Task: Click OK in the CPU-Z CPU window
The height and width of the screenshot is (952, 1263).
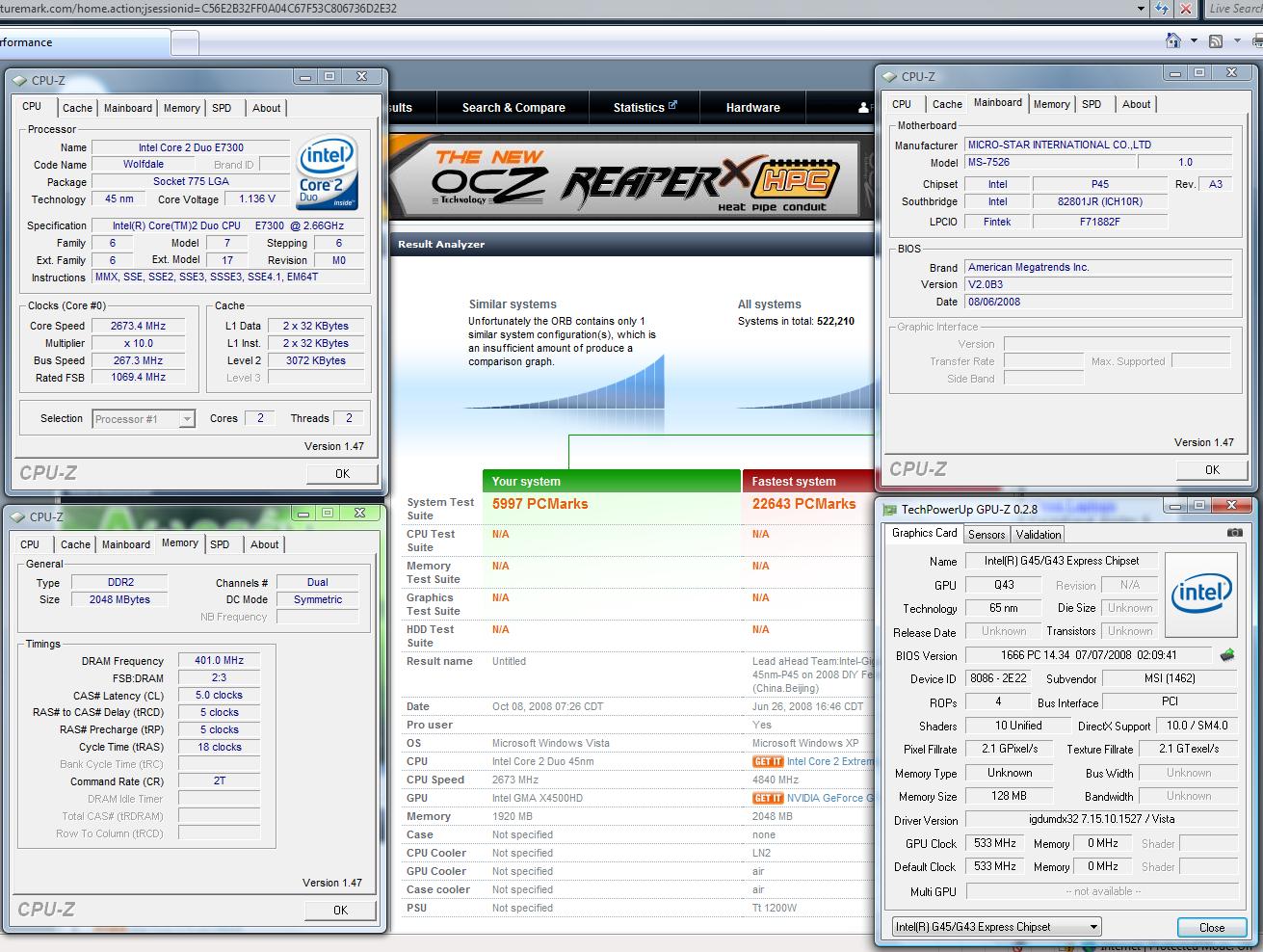Action: click(x=342, y=474)
